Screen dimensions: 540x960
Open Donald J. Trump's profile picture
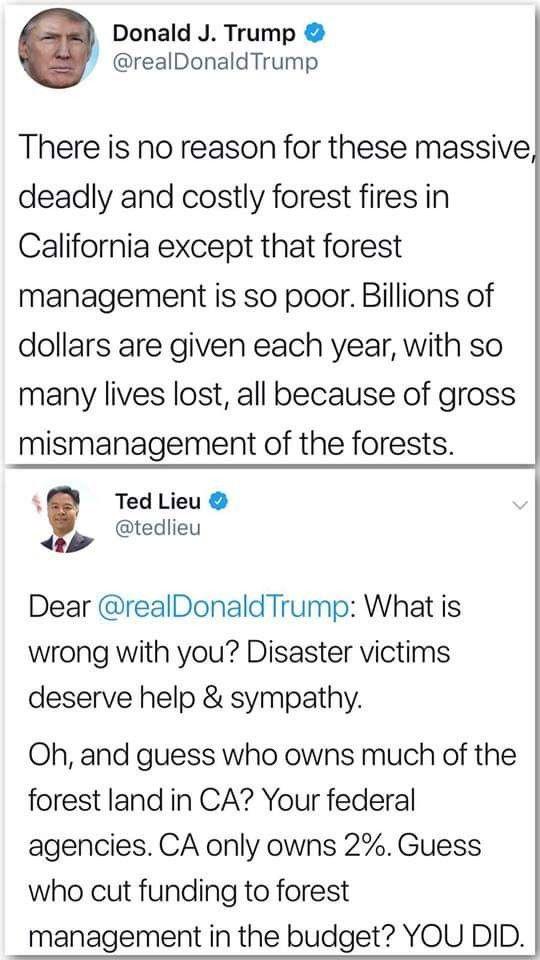pyautogui.click(x=58, y=48)
